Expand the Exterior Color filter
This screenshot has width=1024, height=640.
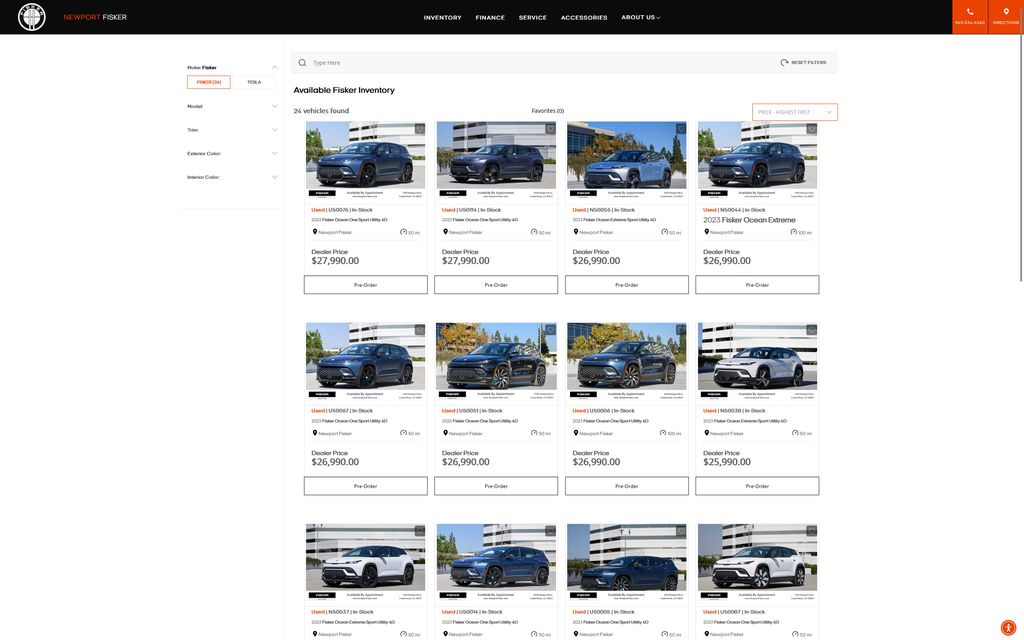(275, 153)
